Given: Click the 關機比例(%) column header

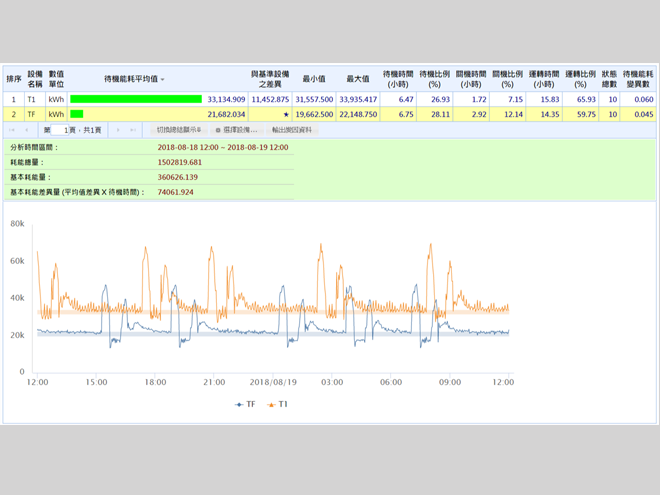Looking at the screenshot, I should click(x=507, y=79).
